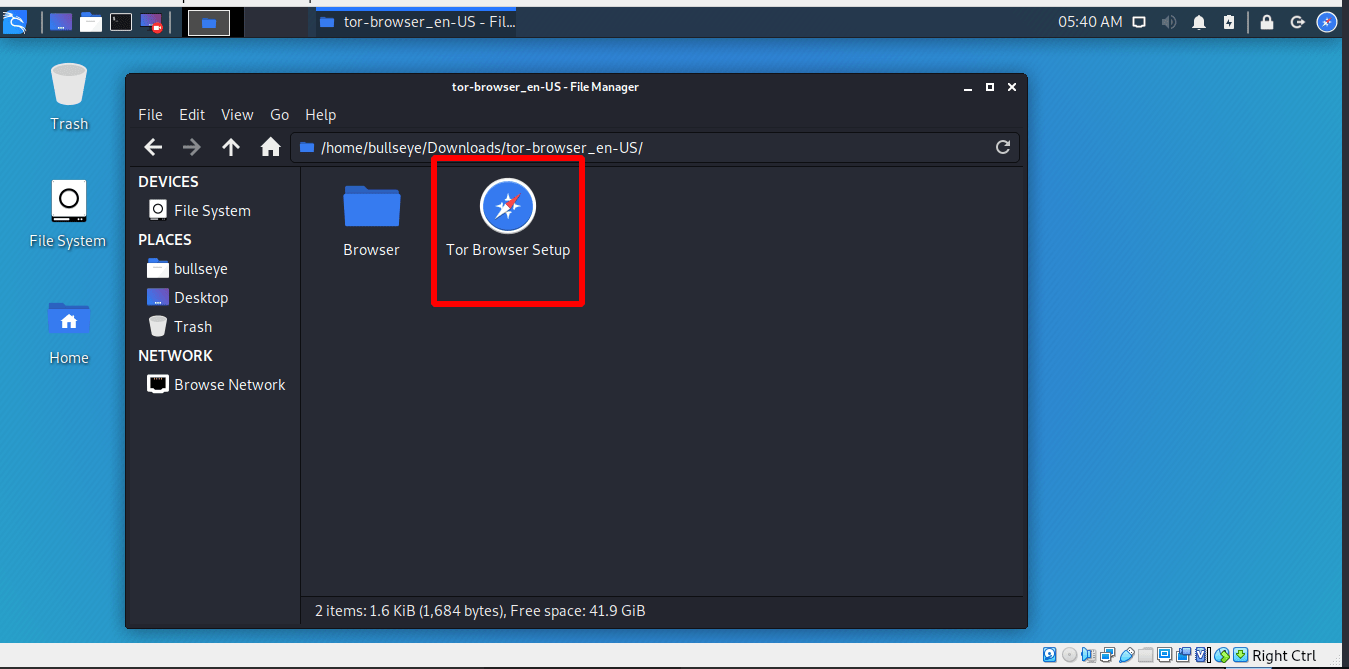The height and width of the screenshot is (669, 1349).
Task: Open the terminal emulator panel launcher
Action: click(121, 22)
